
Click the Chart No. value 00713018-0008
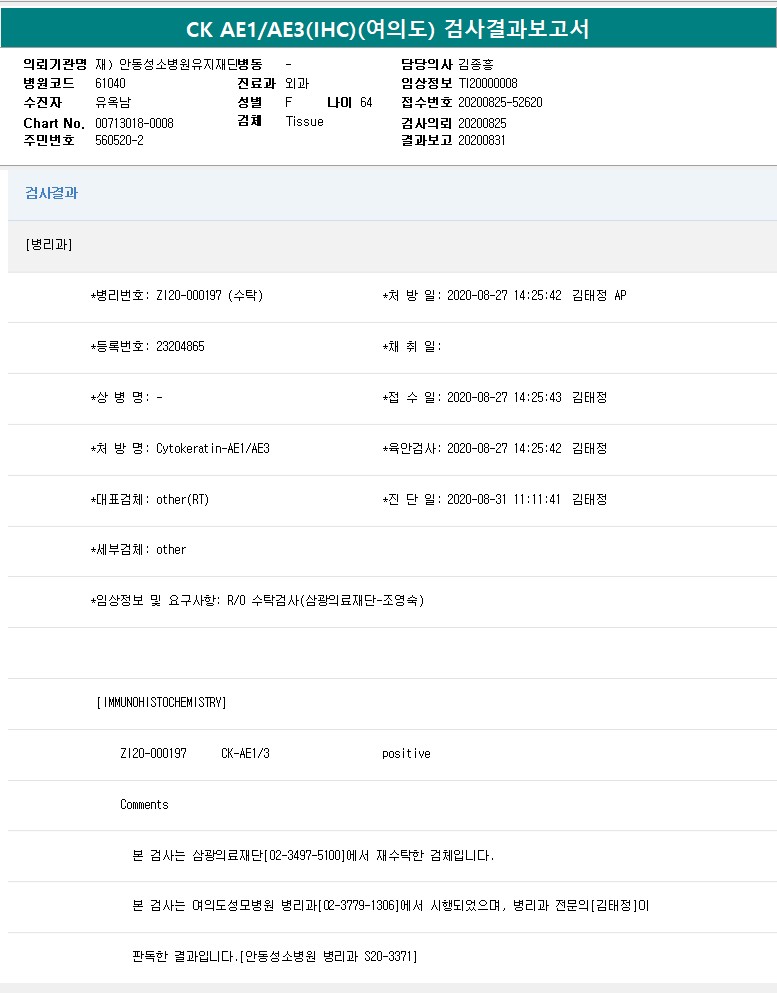click(x=134, y=123)
